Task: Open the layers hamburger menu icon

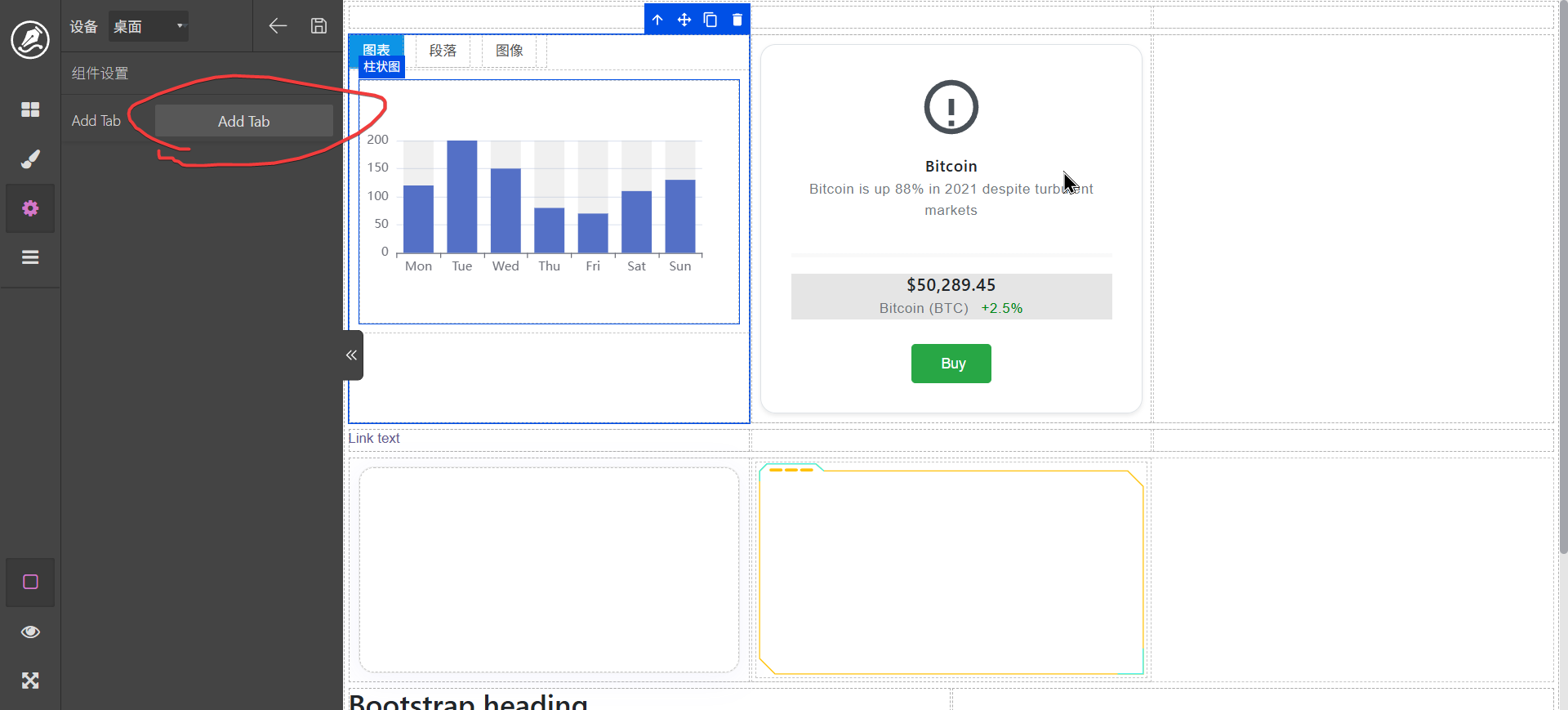Action: pyautogui.click(x=30, y=257)
